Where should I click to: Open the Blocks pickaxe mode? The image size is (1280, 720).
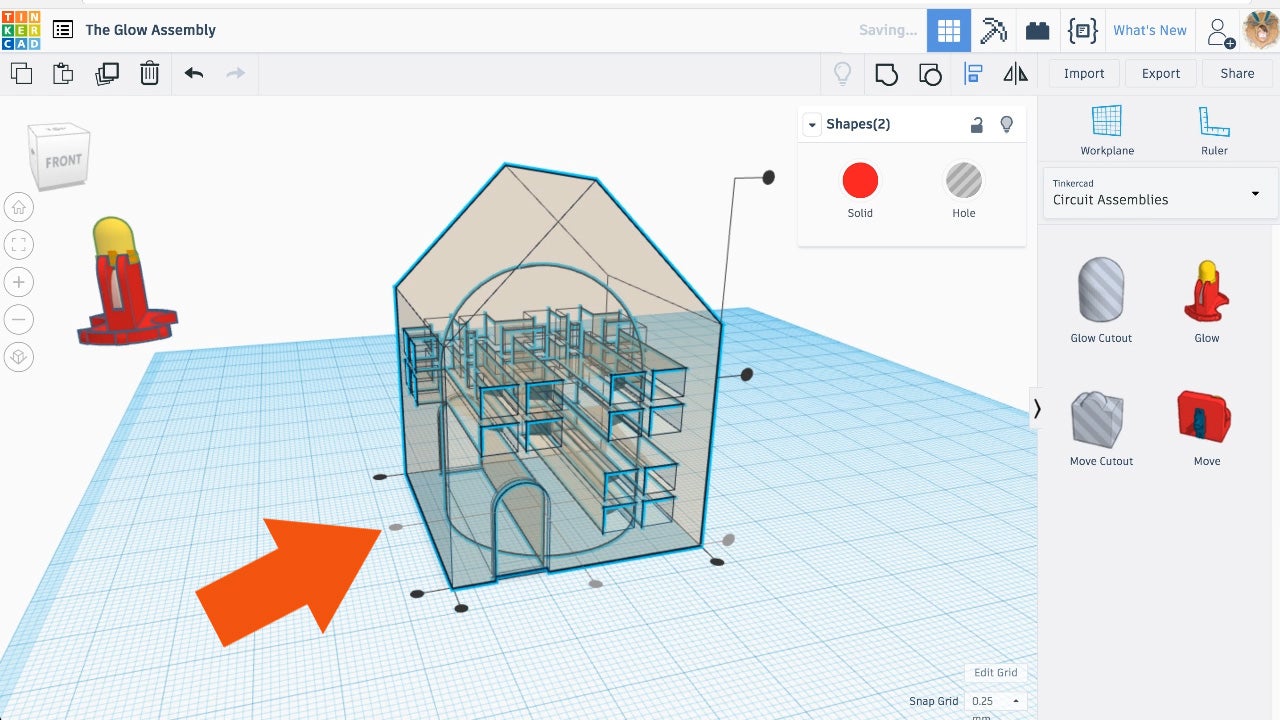pyautogui.click(x=993, y=30)
